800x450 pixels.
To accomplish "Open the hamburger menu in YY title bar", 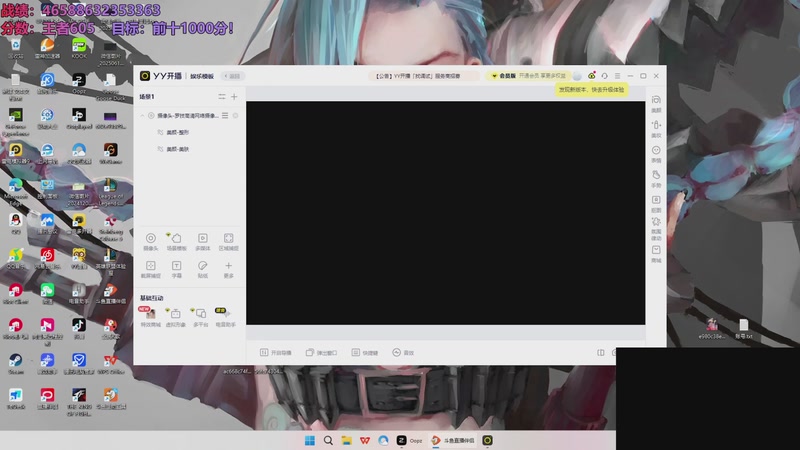I will [617, 76].
